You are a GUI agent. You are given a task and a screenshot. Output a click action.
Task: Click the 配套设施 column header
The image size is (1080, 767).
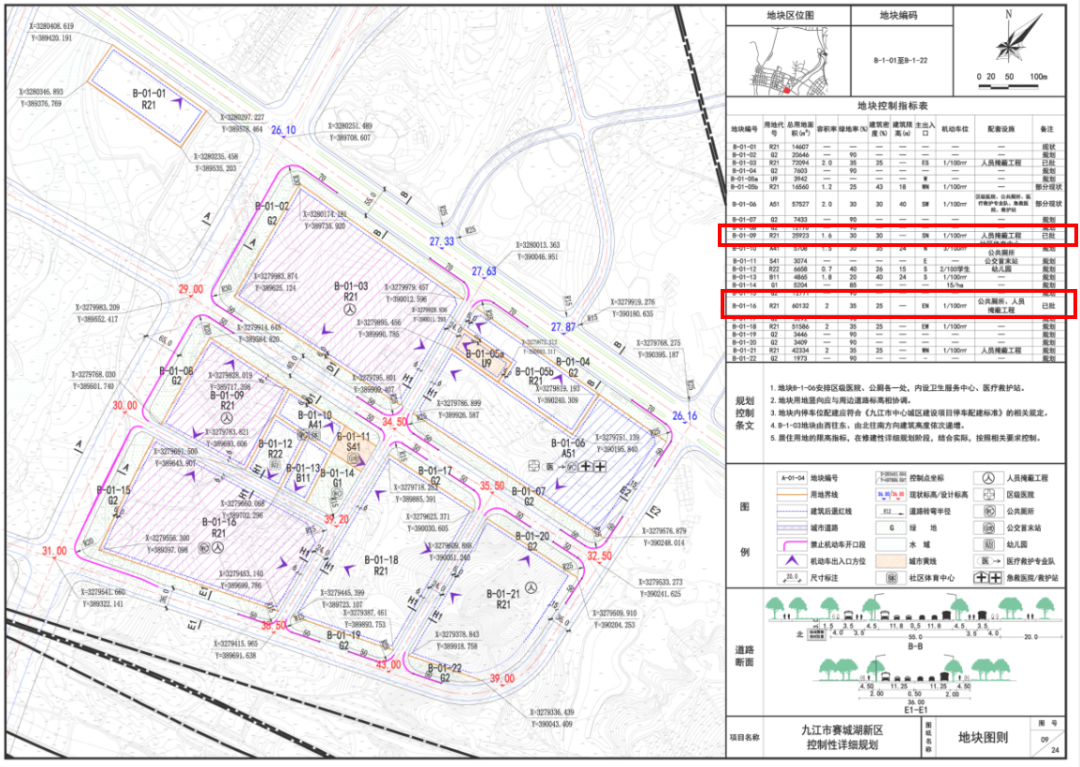(x=1000, y=129)
